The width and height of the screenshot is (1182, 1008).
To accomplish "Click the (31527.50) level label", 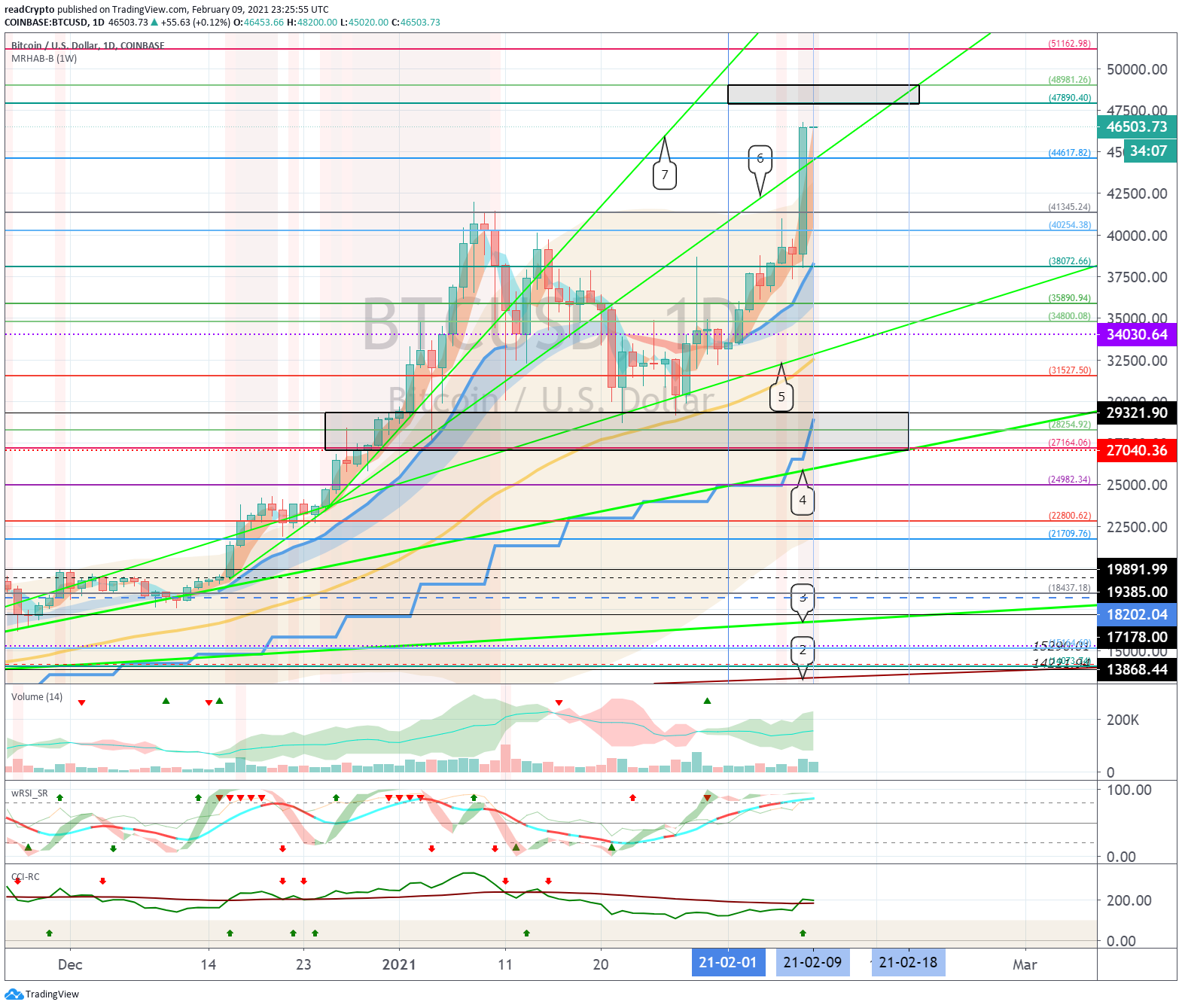I will coord(1069,370).
